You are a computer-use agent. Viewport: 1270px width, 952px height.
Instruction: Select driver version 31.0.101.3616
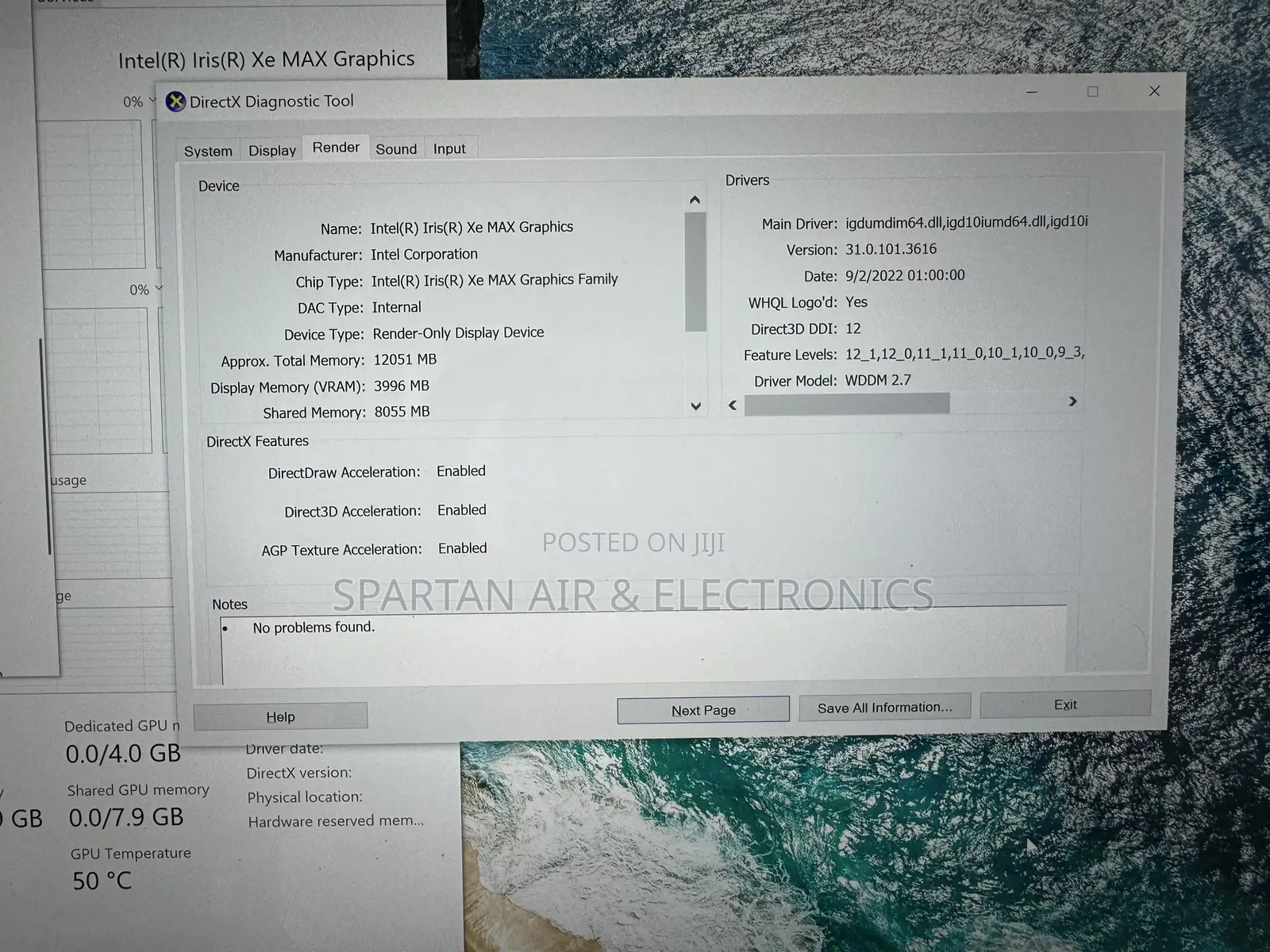891,249
